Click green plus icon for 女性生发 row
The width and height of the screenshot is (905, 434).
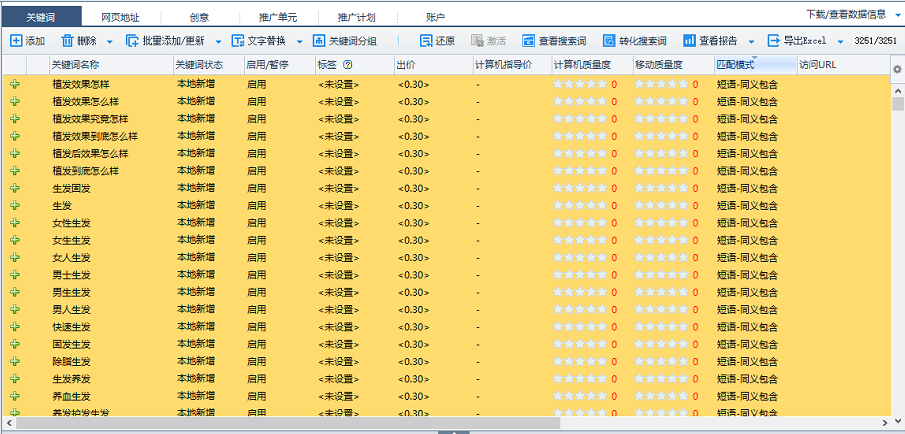pyautogui.click(x=15, y=223)
